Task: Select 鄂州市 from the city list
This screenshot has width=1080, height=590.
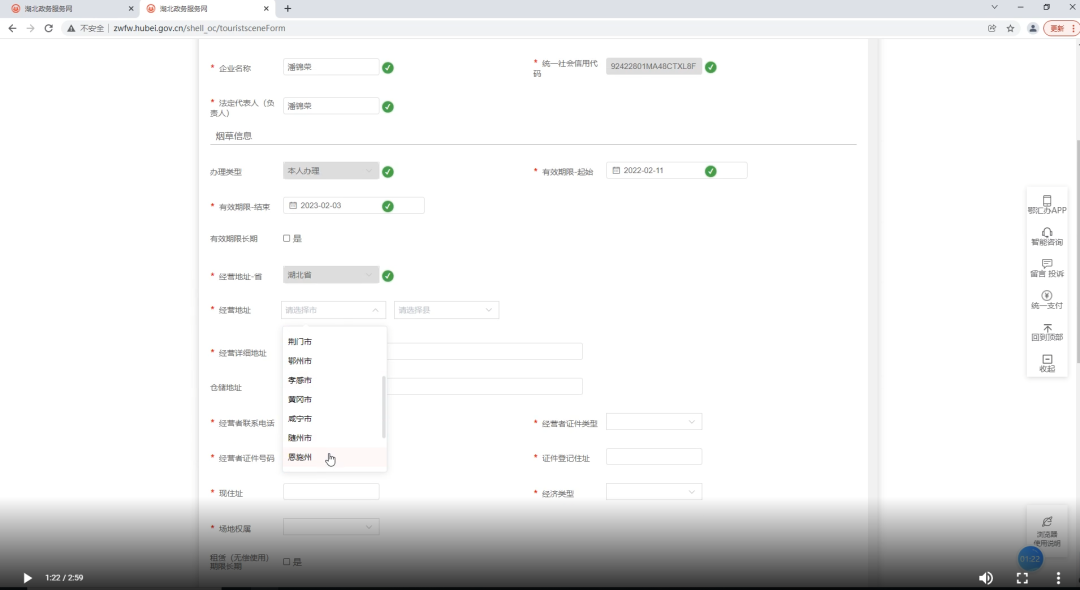Action: coord(335,361)
